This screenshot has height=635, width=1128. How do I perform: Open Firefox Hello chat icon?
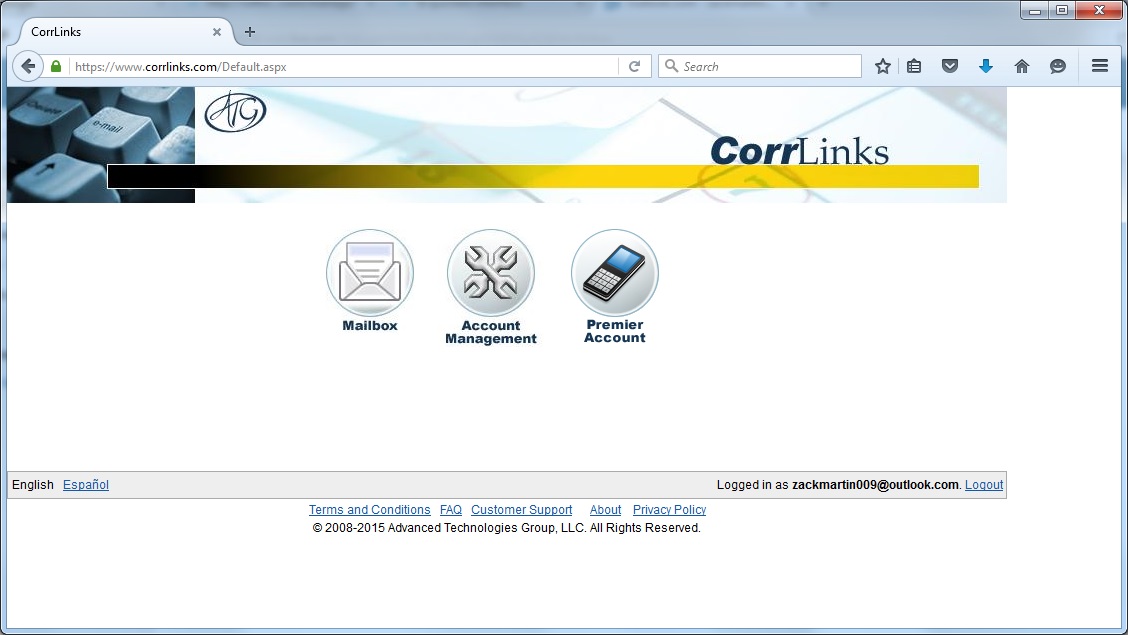pos(1058,66)
